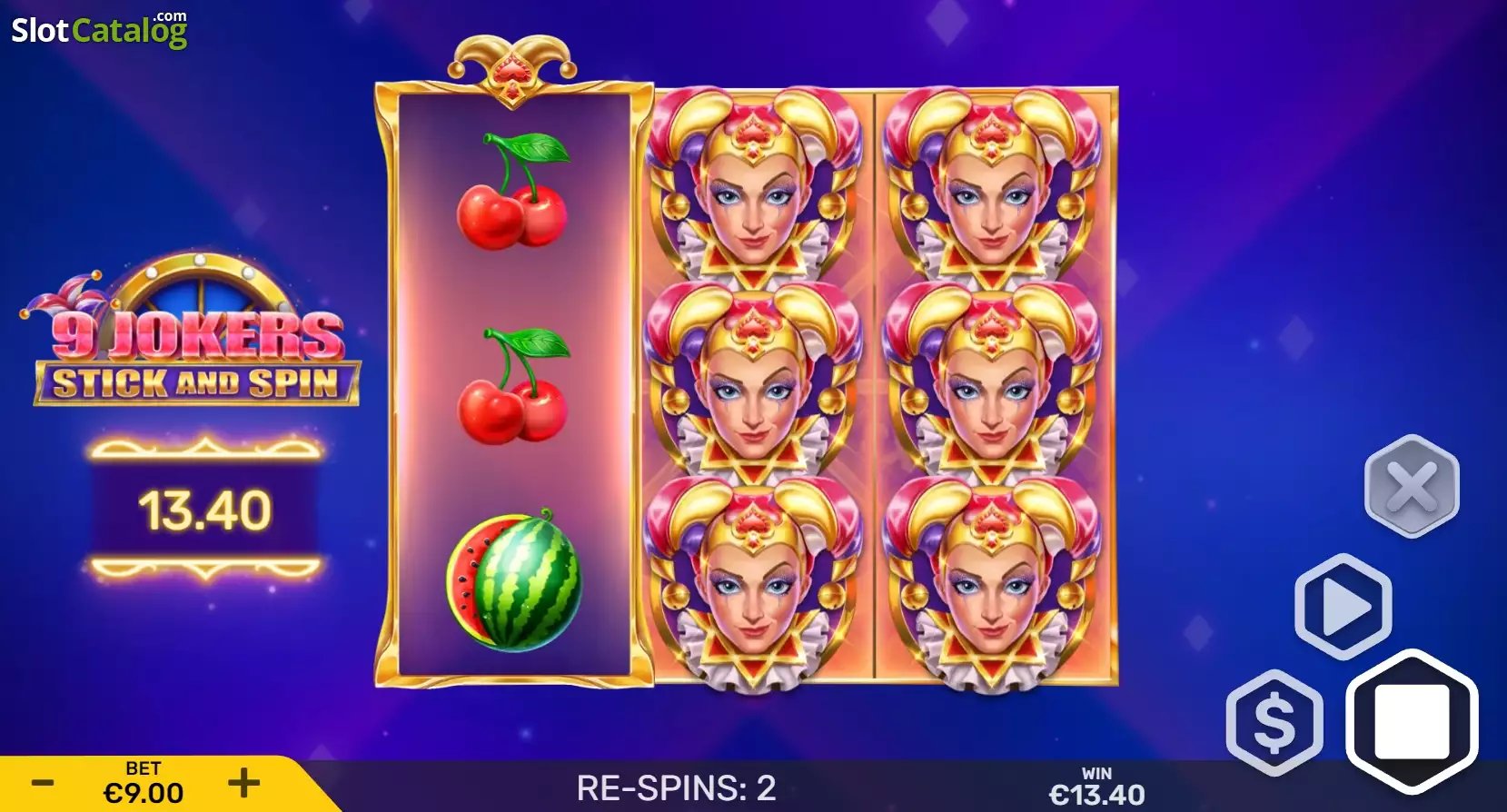Click the RE-SPINS: 2 counter text
Screen dimensions: 1507x812
677,788
